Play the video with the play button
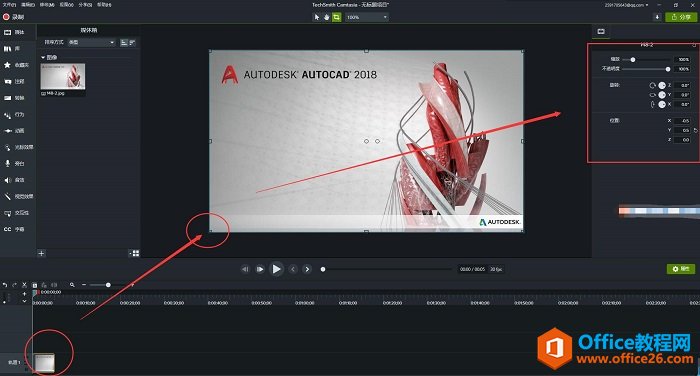The height and width of the screenshot is (376, 700). 277,269
